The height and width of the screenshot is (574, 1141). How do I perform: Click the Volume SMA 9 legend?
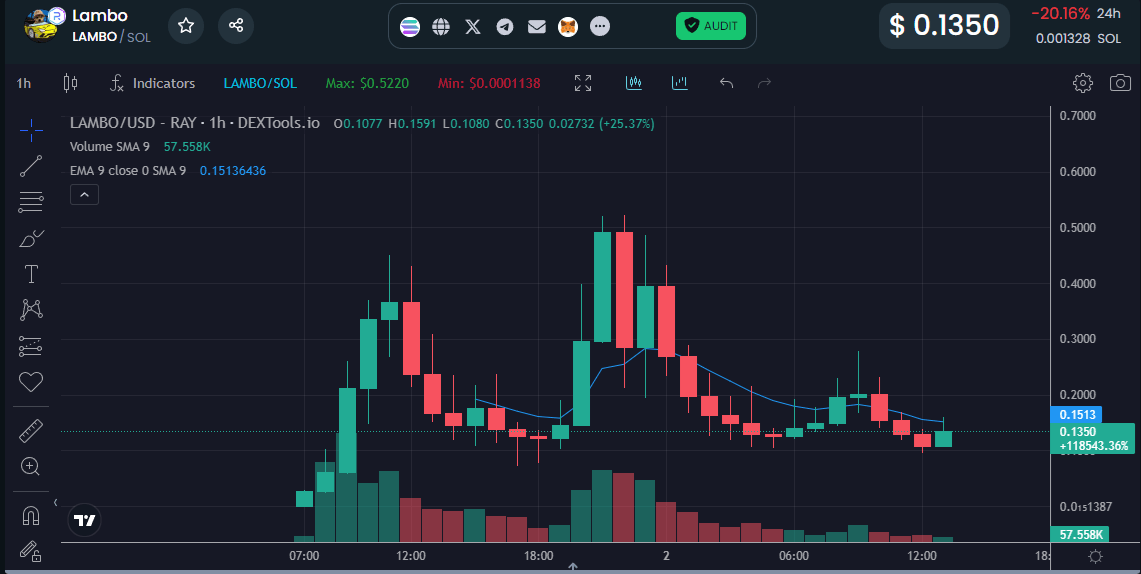[110, 147]
